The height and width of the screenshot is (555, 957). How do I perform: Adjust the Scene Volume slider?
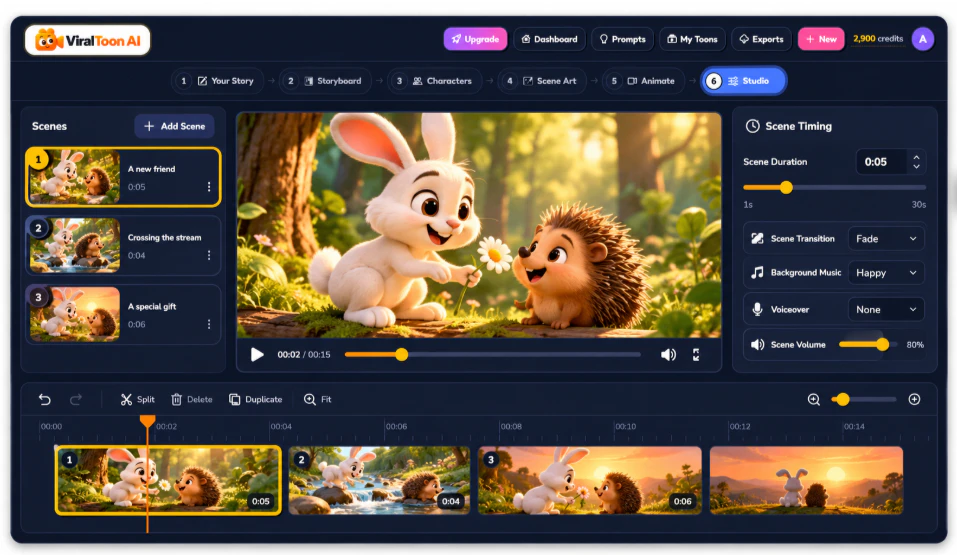coord(869,345)
